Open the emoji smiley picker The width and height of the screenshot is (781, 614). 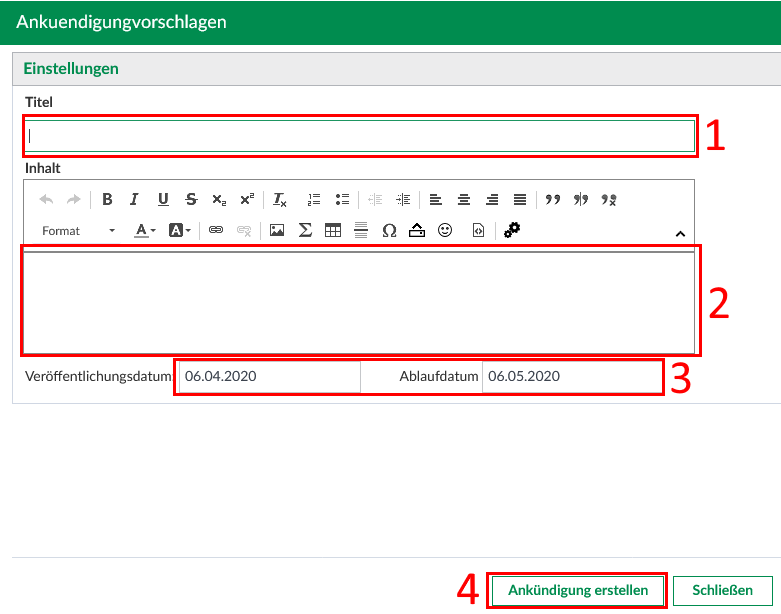[445, 230]
